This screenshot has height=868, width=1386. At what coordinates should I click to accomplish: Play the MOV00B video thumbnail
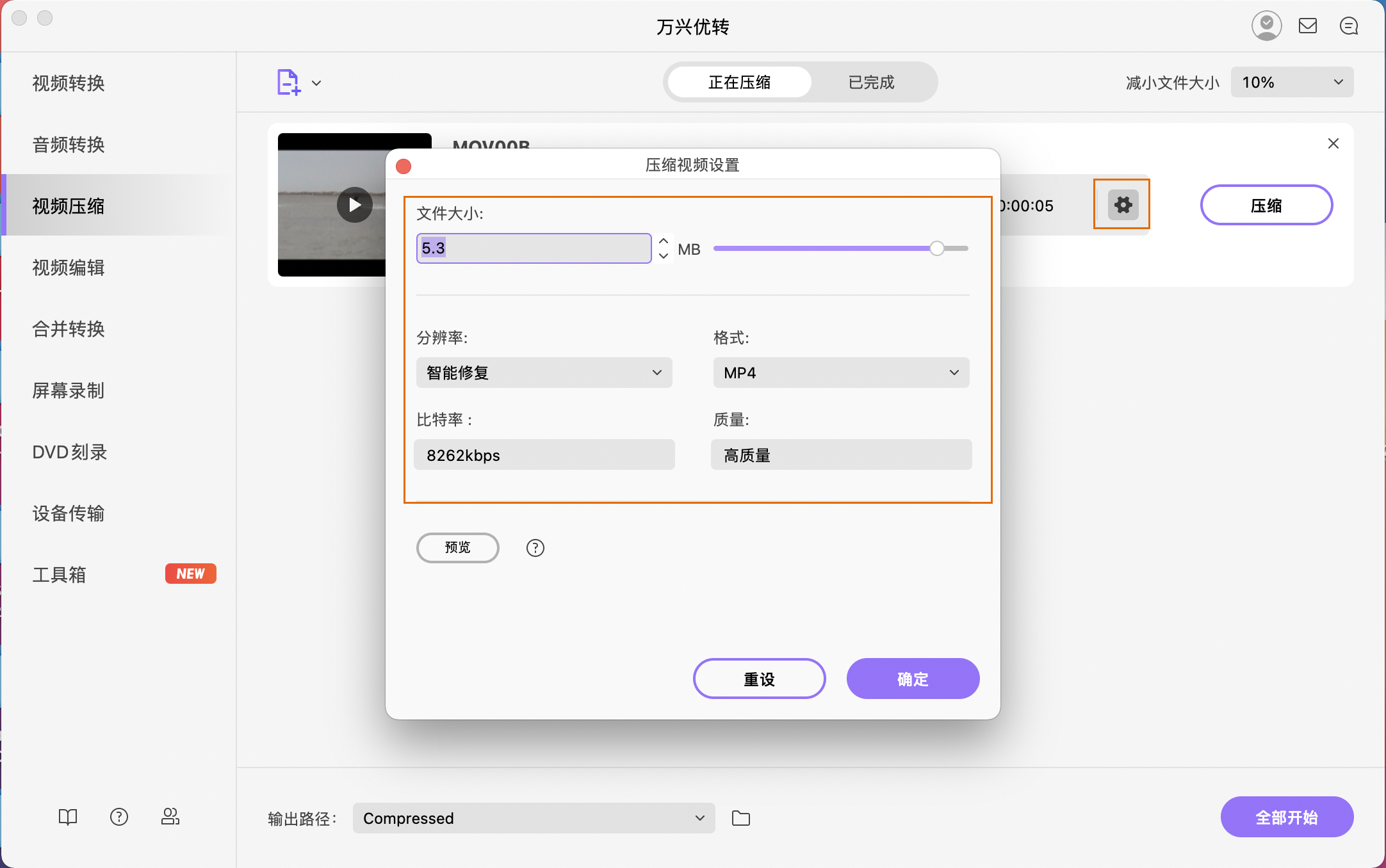pos(354,204)
